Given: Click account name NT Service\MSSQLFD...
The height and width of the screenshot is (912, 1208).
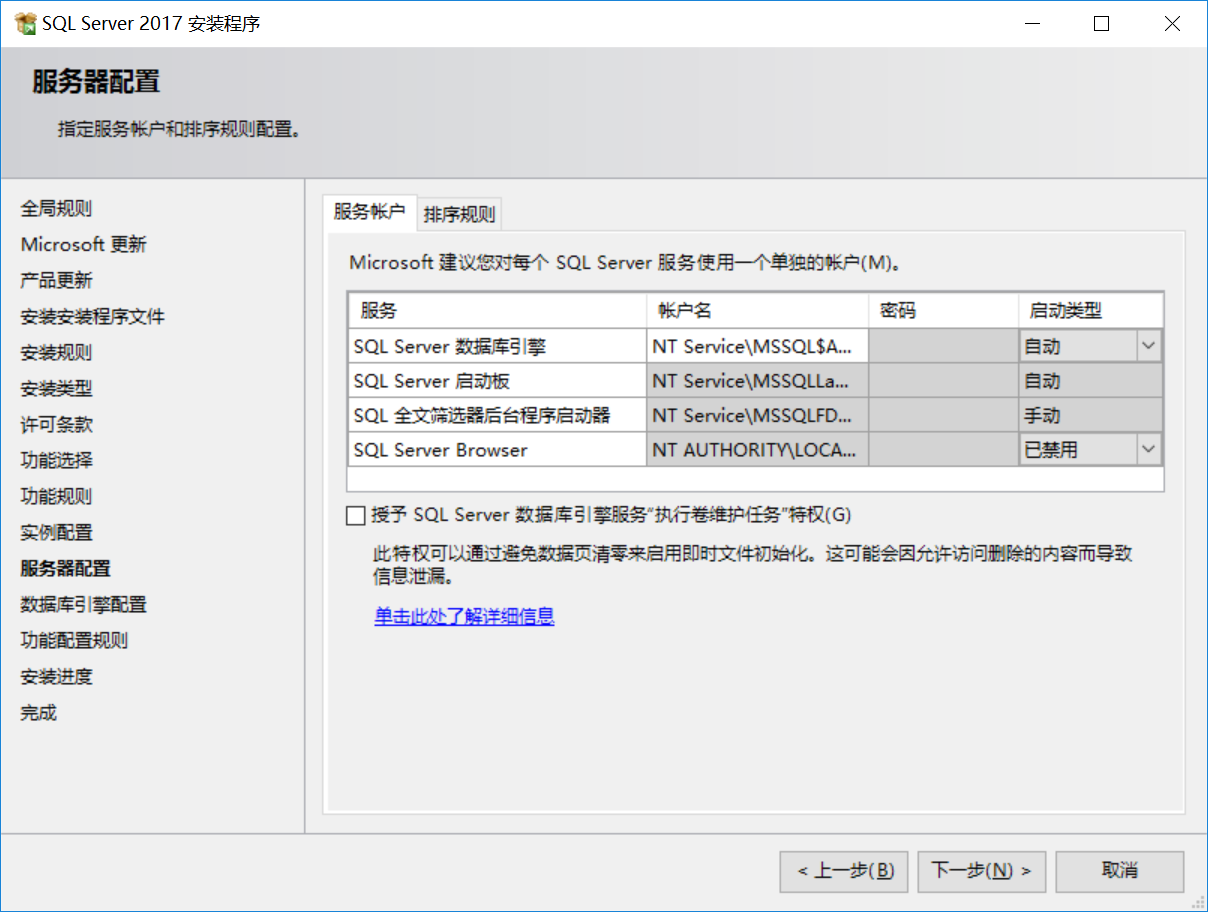Looking at the screenshot, I should pos(758,415).
